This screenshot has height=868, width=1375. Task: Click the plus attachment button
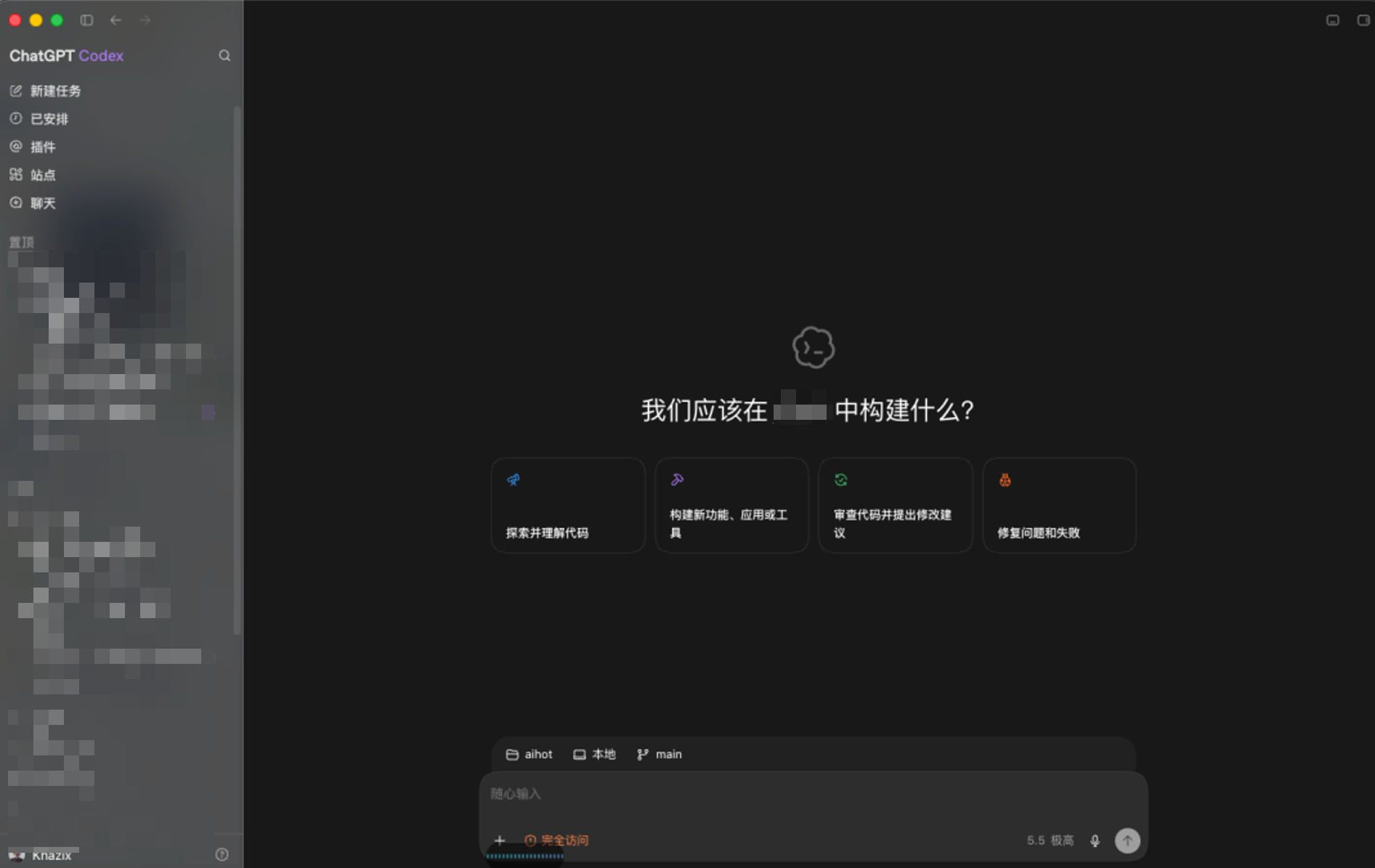(x=500, y=840)
